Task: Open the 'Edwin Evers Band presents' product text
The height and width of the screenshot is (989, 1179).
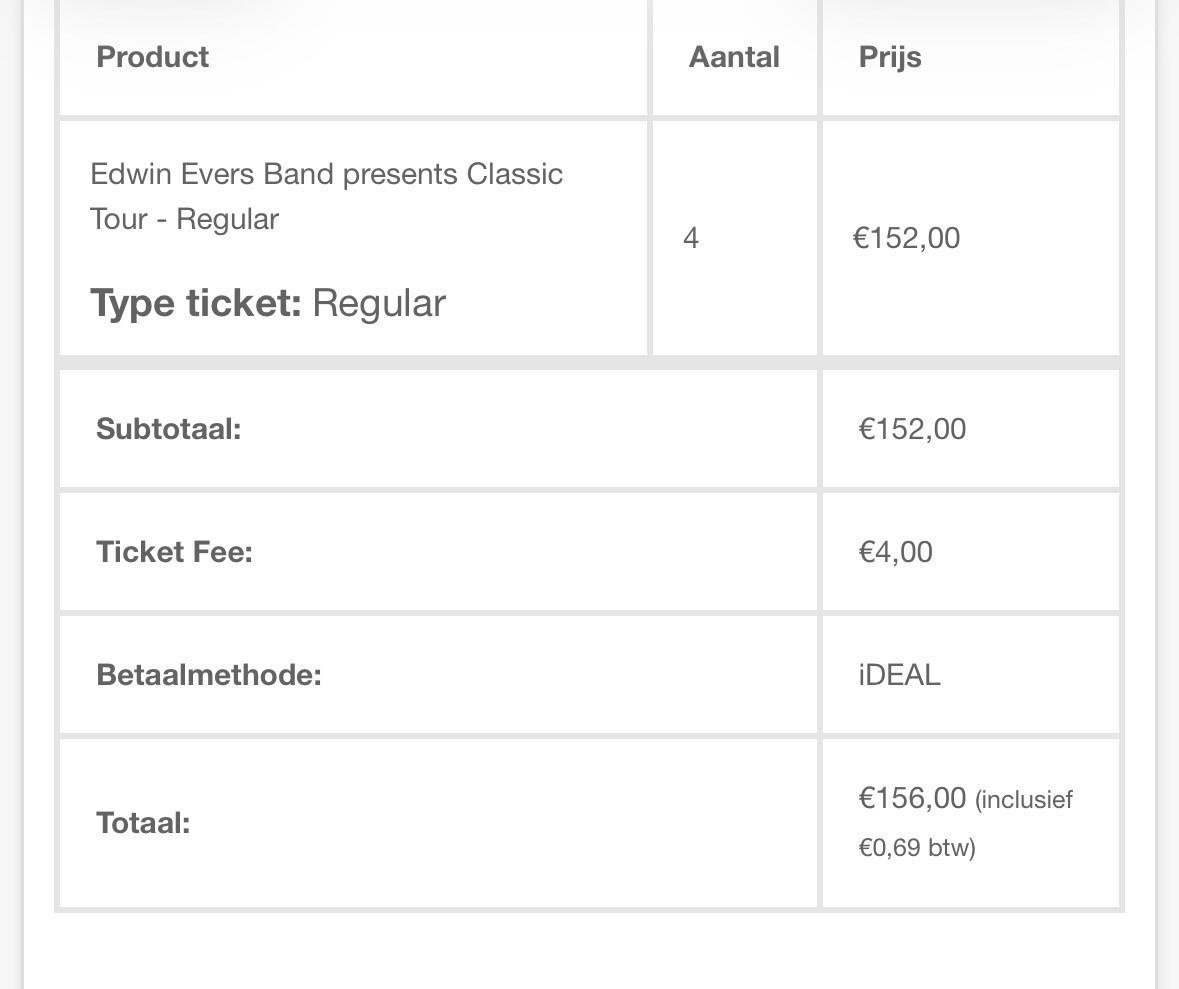Action: 275,174
